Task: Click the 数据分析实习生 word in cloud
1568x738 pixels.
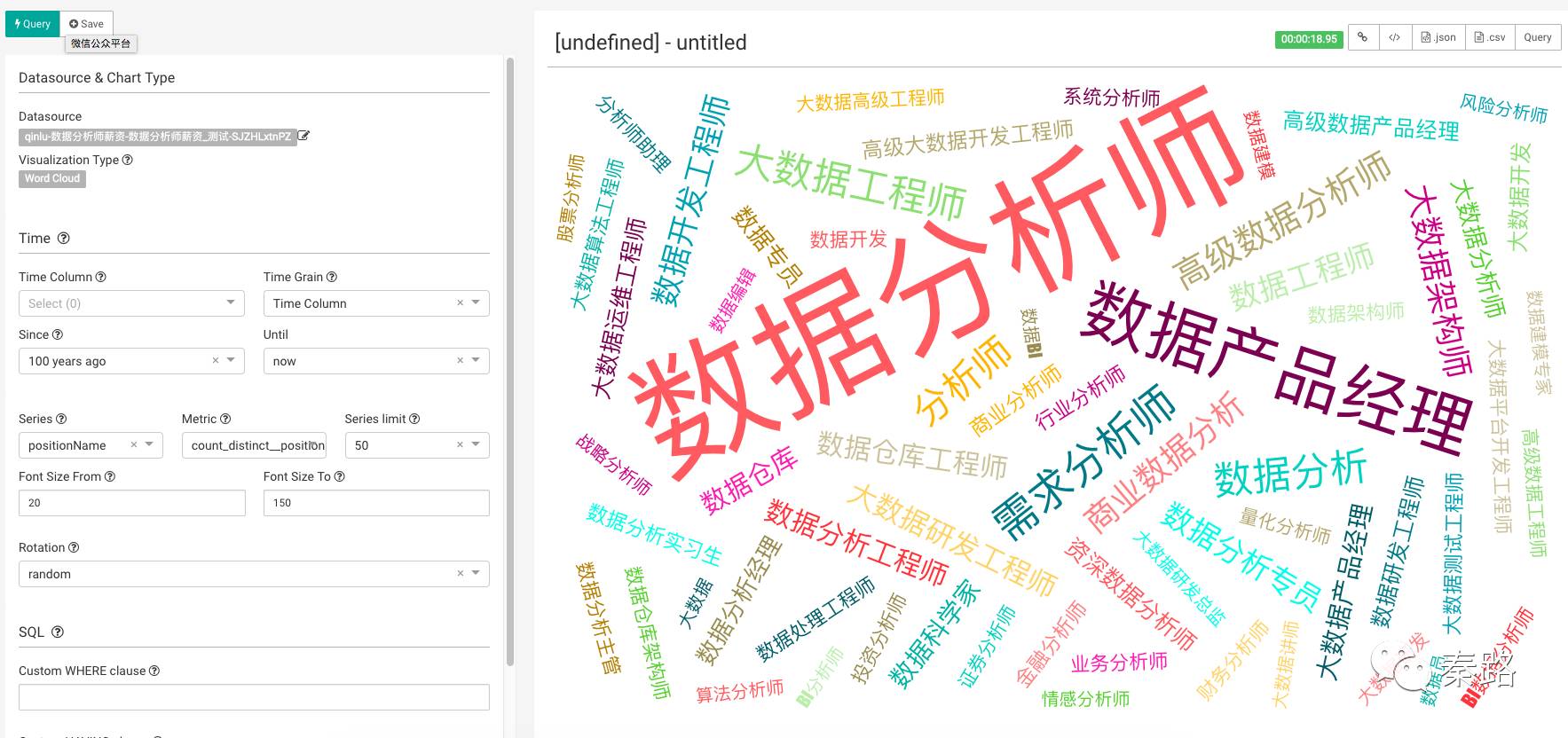Action: click(654, 534)
